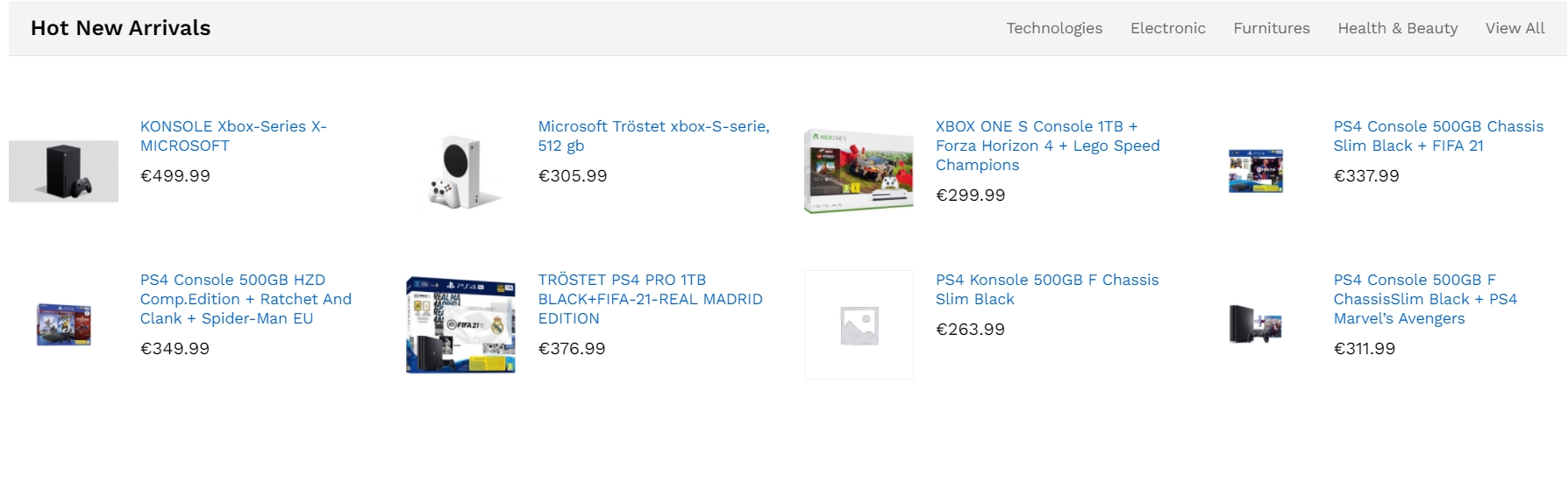
Task: Open PS4 Konsole 500GB F Chassis Slim Black
Action: 1047,289
